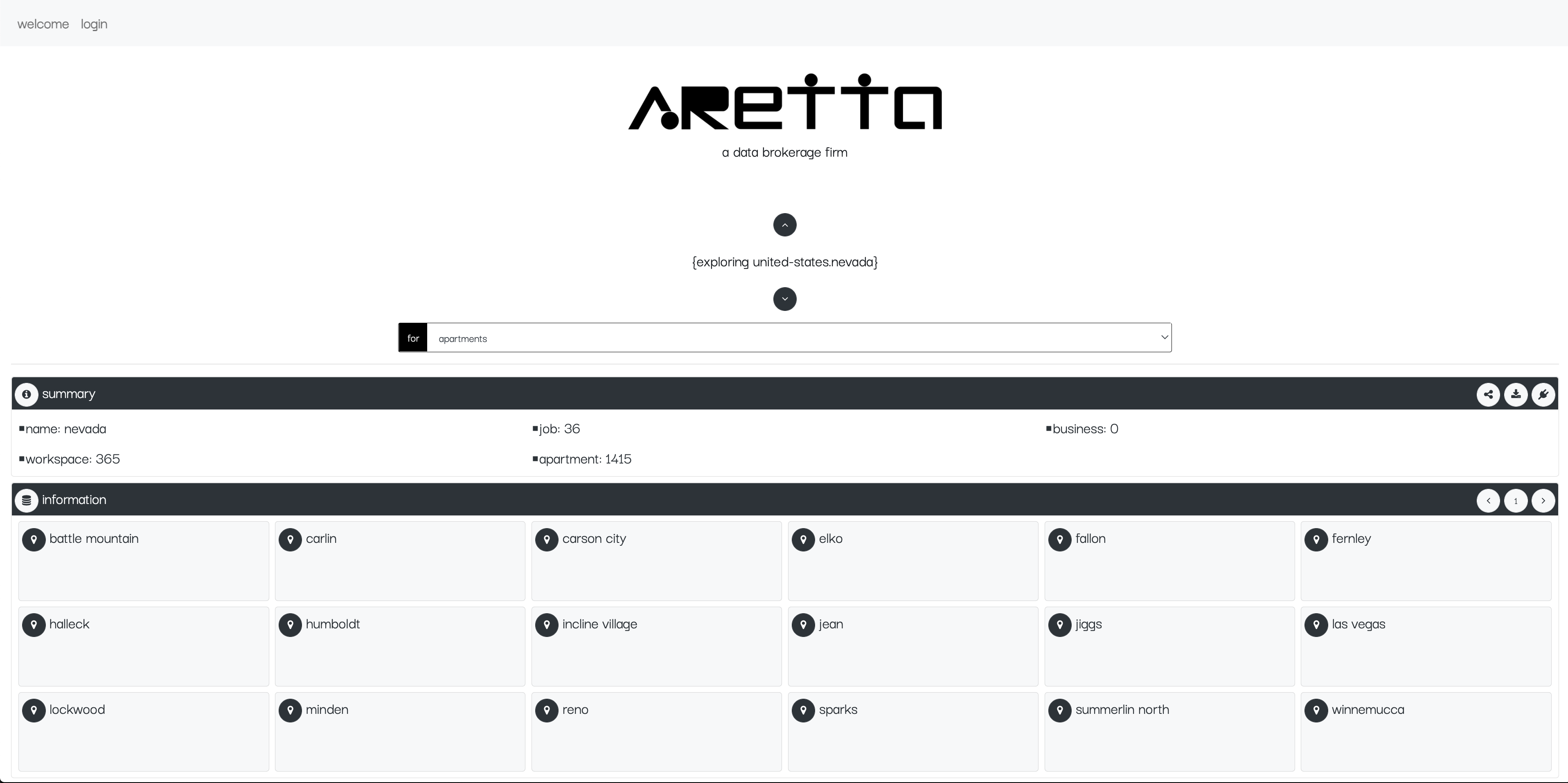Click the reno location pin icon
Image resolution: width=1568 pixels, height=783 pixels.
[x=547, y=711]
